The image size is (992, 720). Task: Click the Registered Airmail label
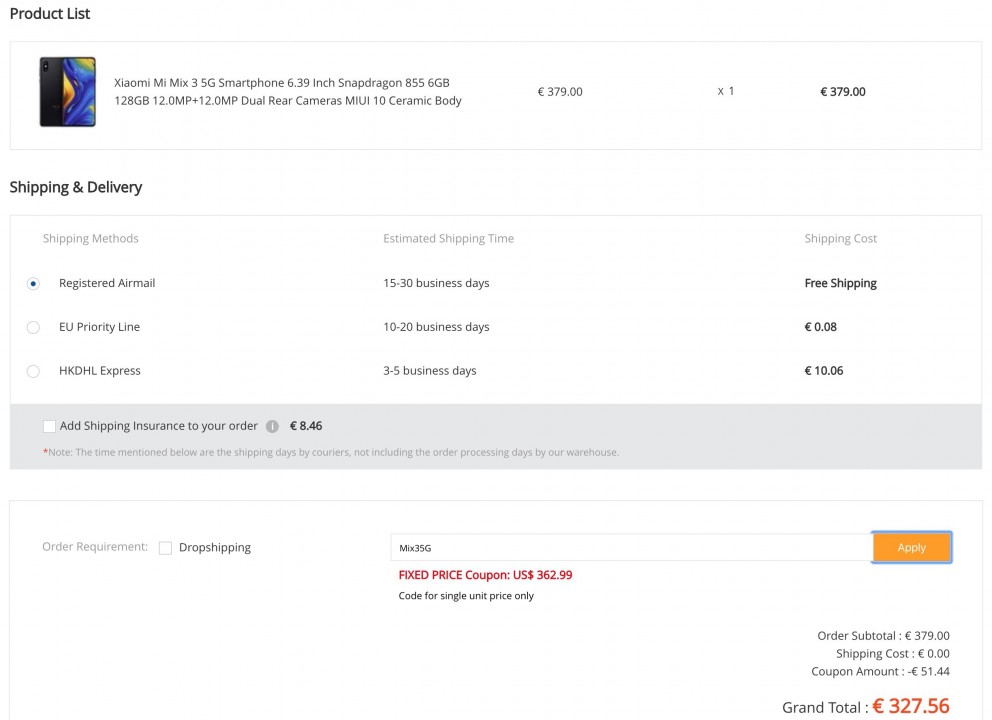tap(107, 283)
